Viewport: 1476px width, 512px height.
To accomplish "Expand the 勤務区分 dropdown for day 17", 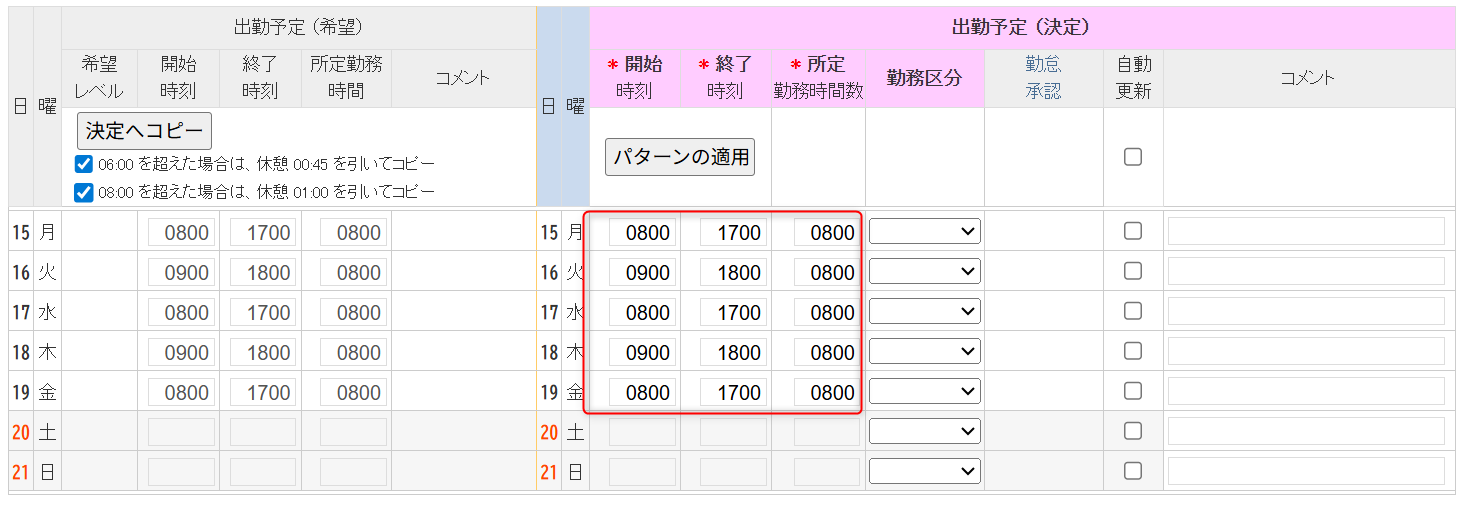I will tap(924, 312).
